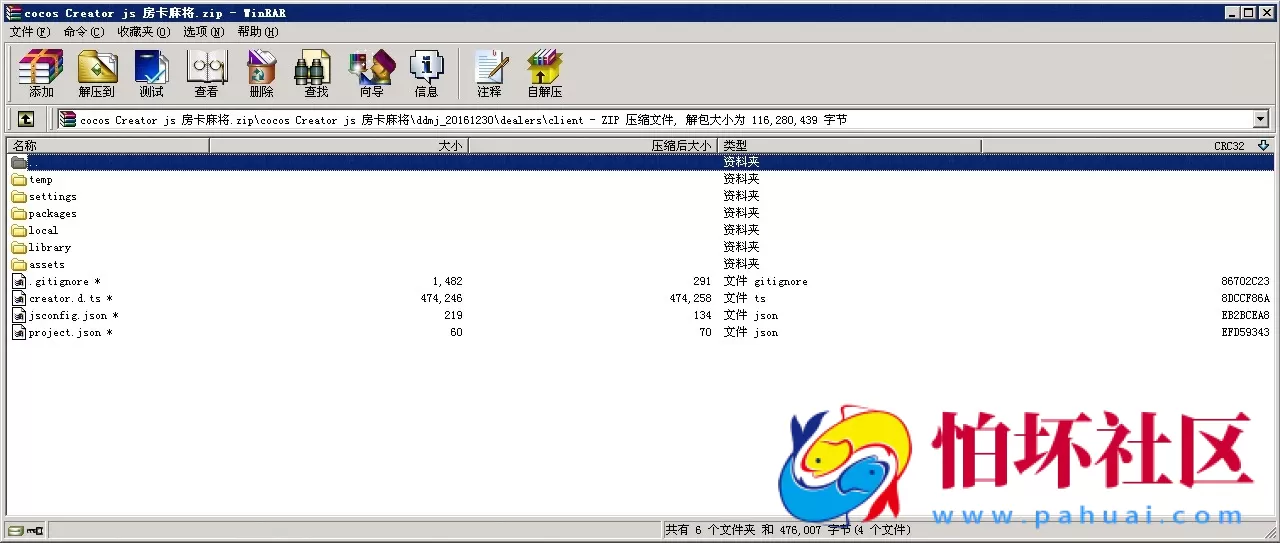1280x543 pixels.
Task: Click CRC32 value 86702C23
Action: click(x=1245, y=282)
